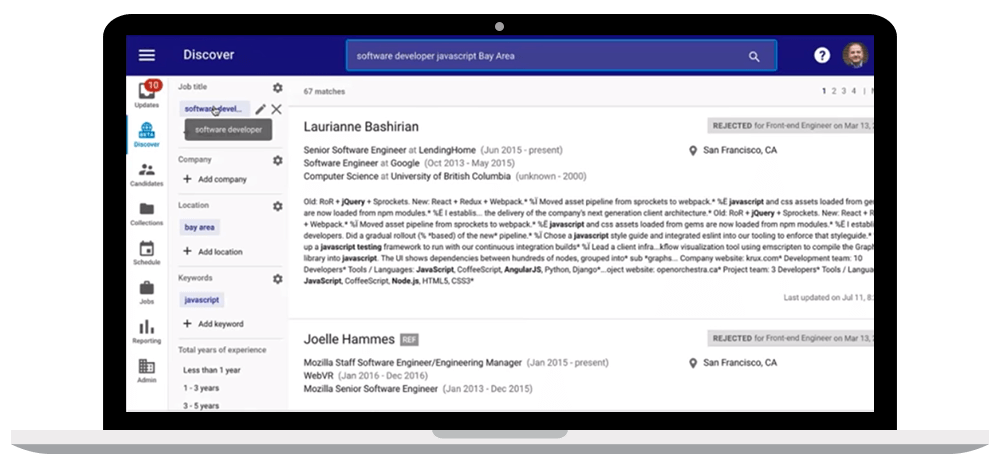
Task: Open Collections folder in sidebar
Action: pyautogui.click(x=147, y=214)
